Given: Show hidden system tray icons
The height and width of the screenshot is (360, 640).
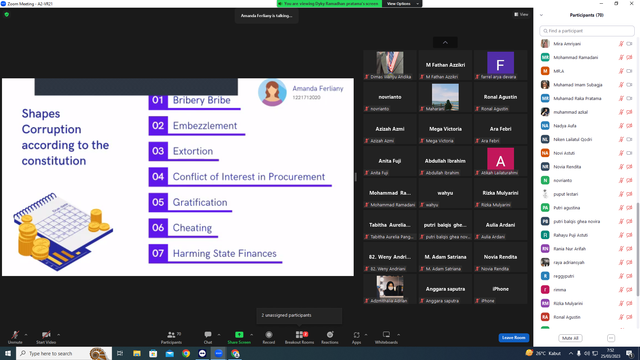Looking at the screenshot, I should tap(571, 353).
